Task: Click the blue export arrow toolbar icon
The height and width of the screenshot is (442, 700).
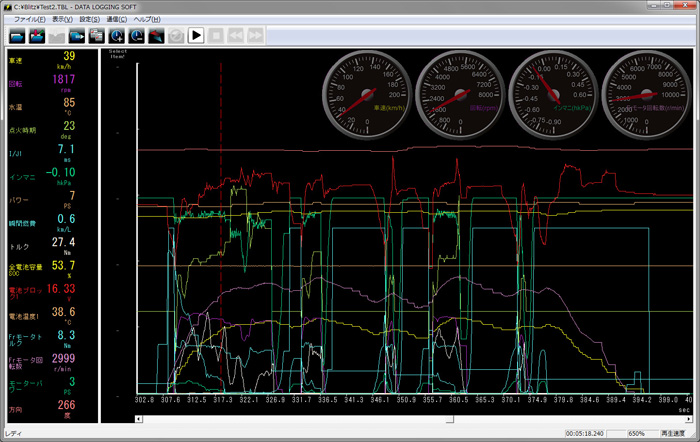Action: point(77,35)
